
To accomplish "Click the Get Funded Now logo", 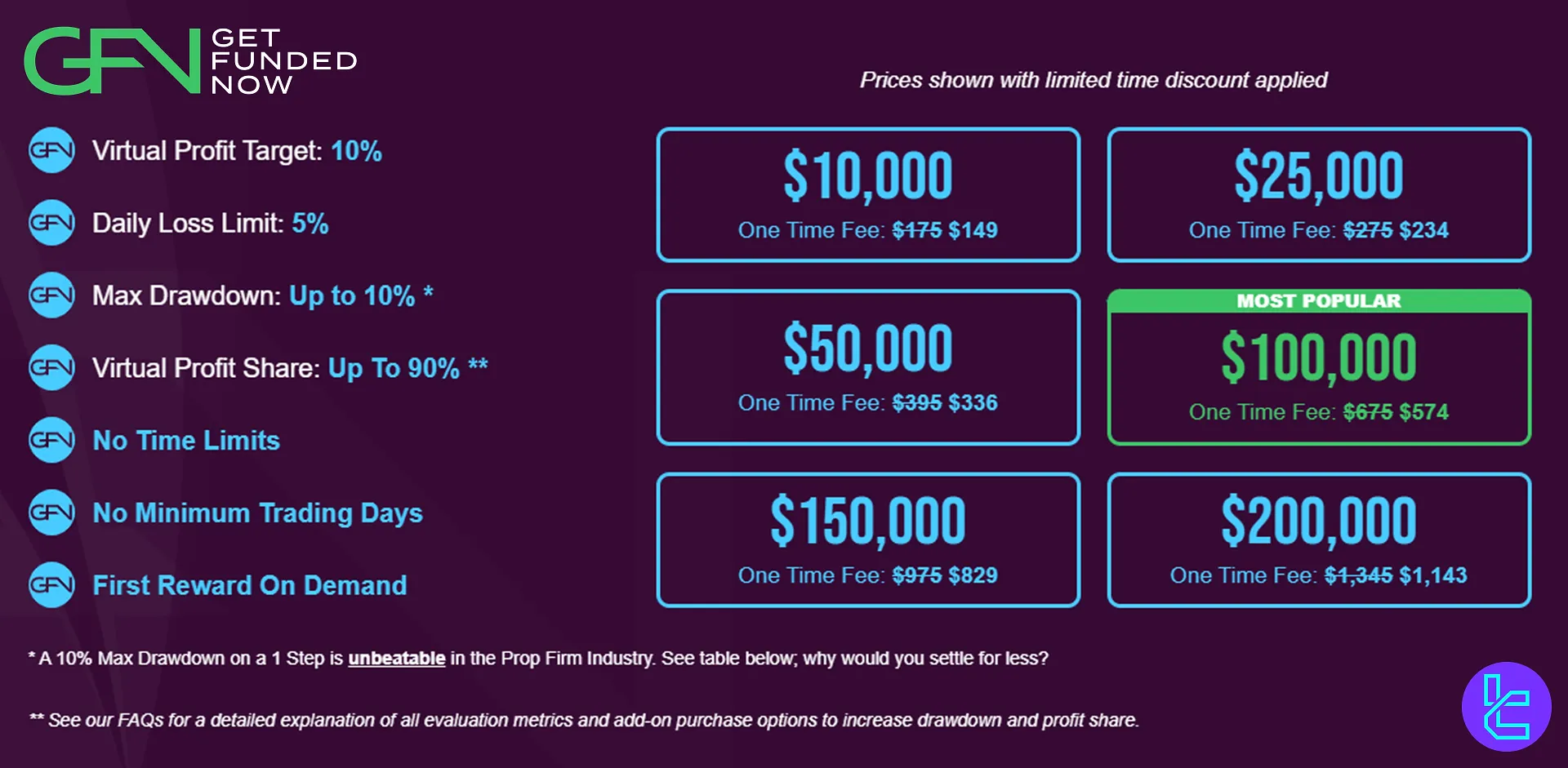I will [190, 61].
